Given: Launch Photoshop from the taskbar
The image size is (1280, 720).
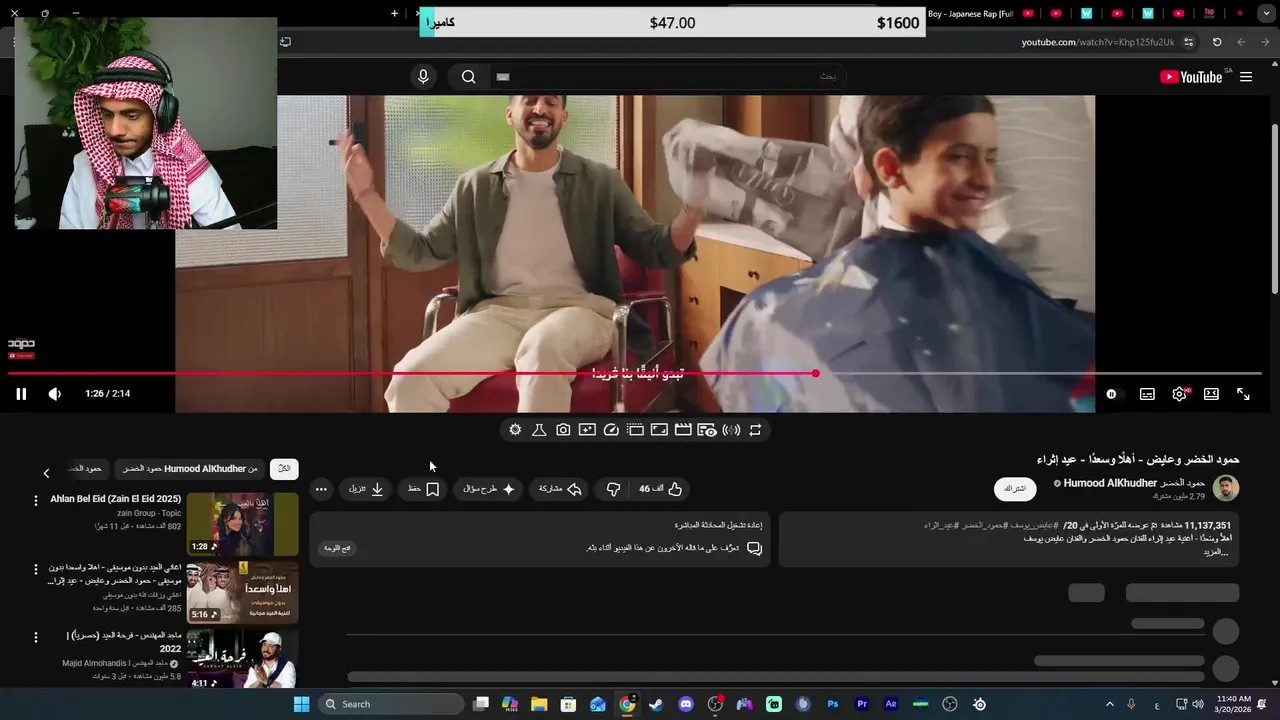Looking at the screenshot, I should 832,704.
